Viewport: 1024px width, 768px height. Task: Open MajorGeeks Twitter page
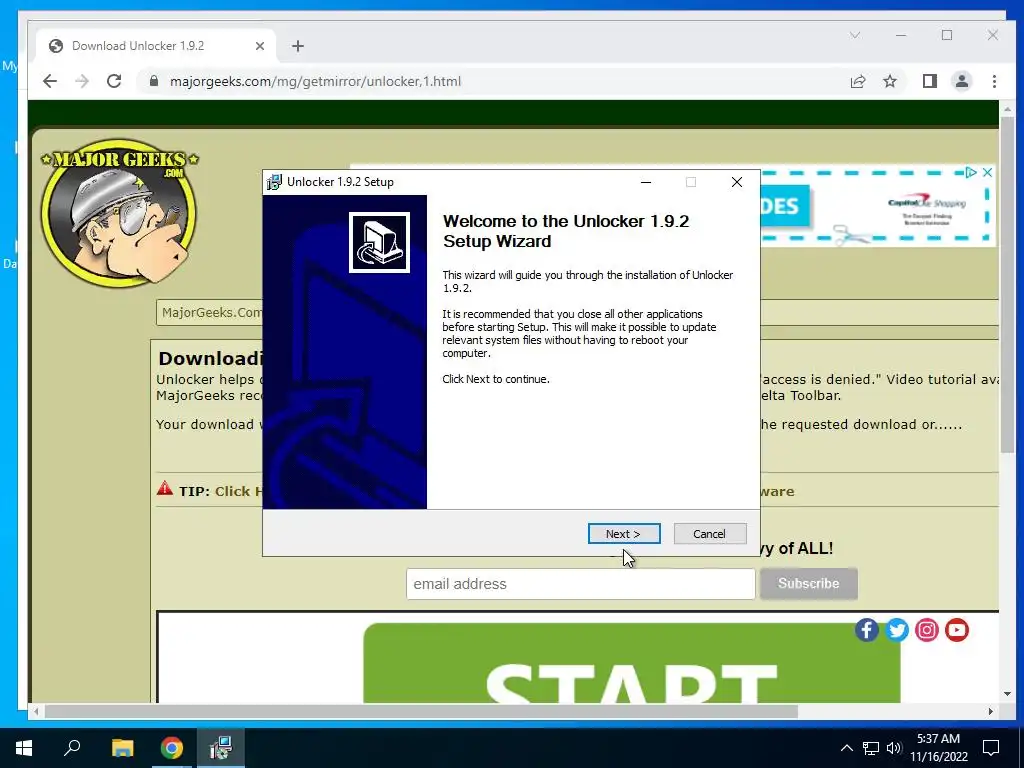897,630
